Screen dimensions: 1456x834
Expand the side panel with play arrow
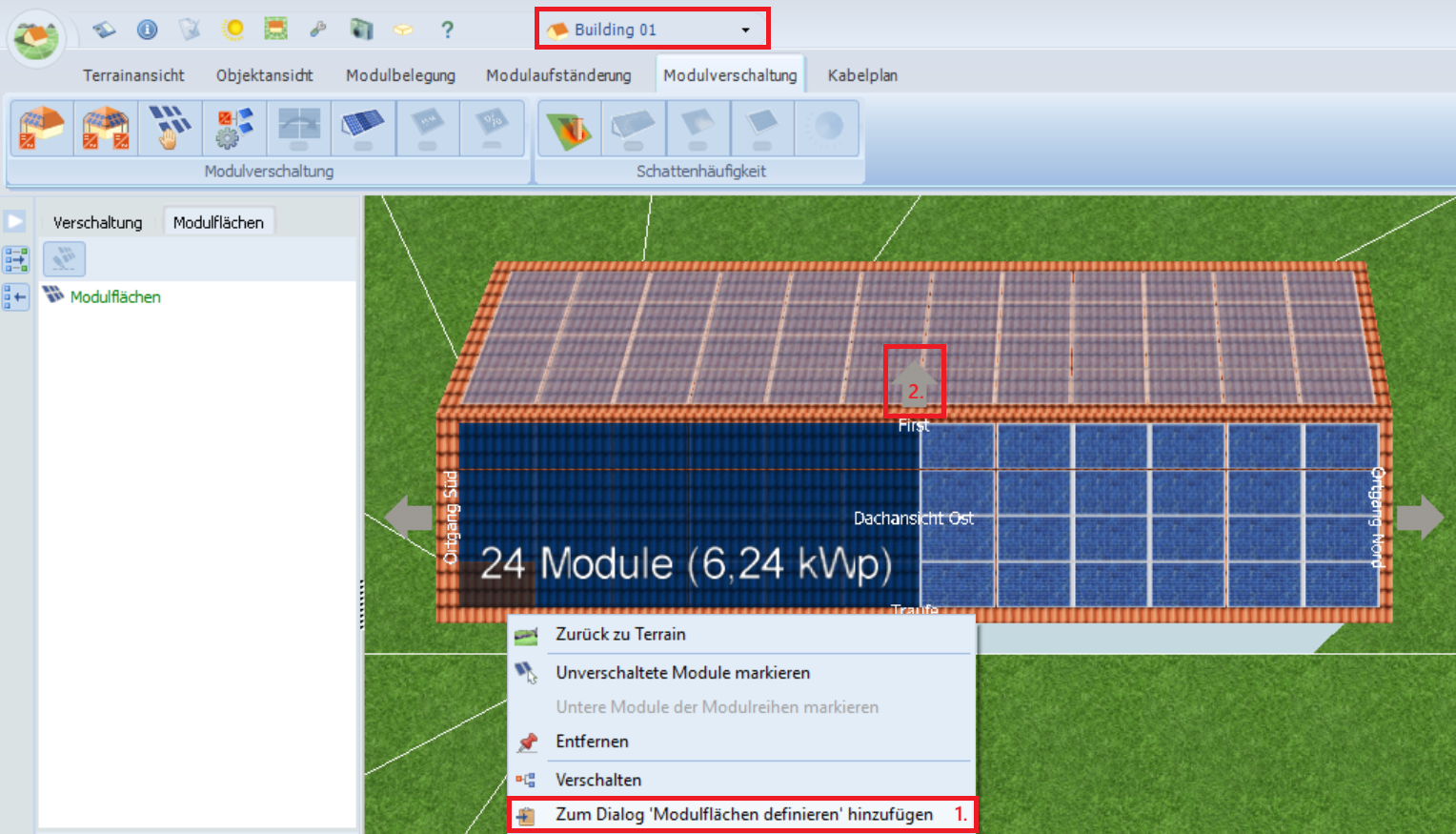click(x=15, y=222)
